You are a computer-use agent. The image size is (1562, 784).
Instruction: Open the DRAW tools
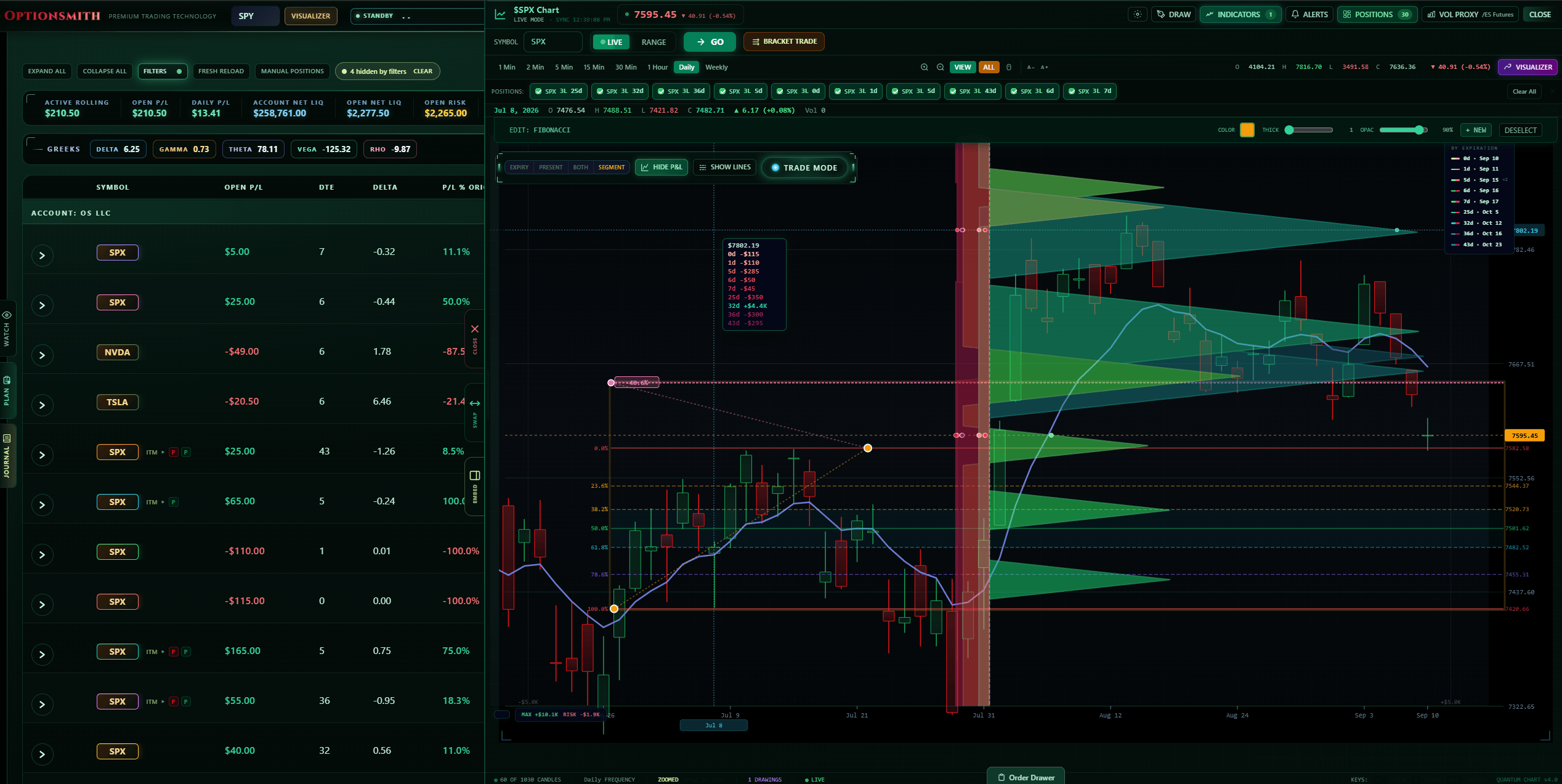[x=1174, y=14]
